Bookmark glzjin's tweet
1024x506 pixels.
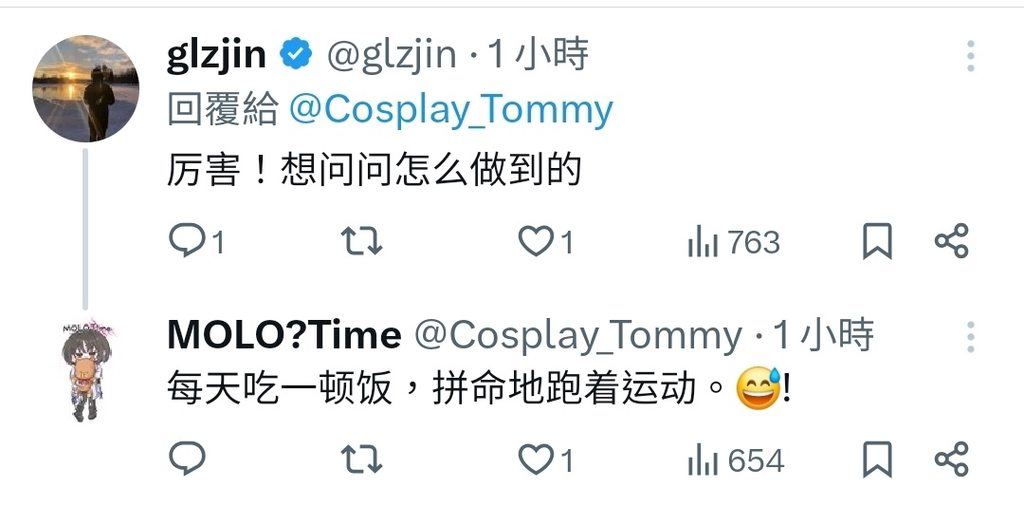tap(877, 241)
